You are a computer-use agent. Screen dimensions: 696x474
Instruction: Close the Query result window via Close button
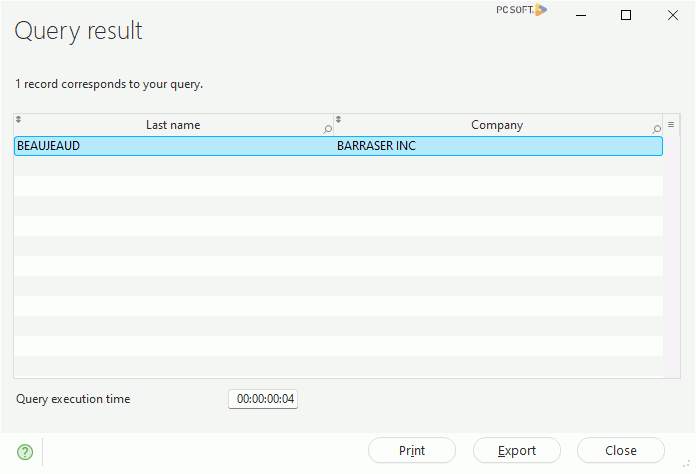[x=621, y=450]
